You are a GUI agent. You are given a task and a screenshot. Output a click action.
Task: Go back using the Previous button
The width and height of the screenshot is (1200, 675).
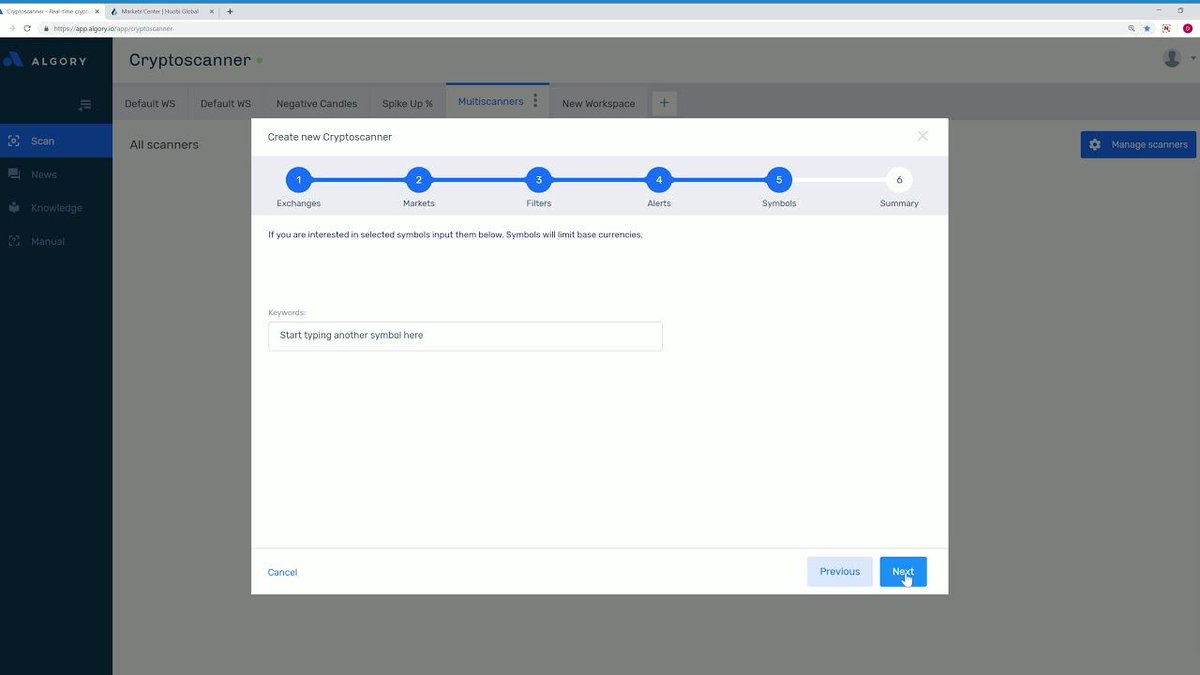point(839,571)
